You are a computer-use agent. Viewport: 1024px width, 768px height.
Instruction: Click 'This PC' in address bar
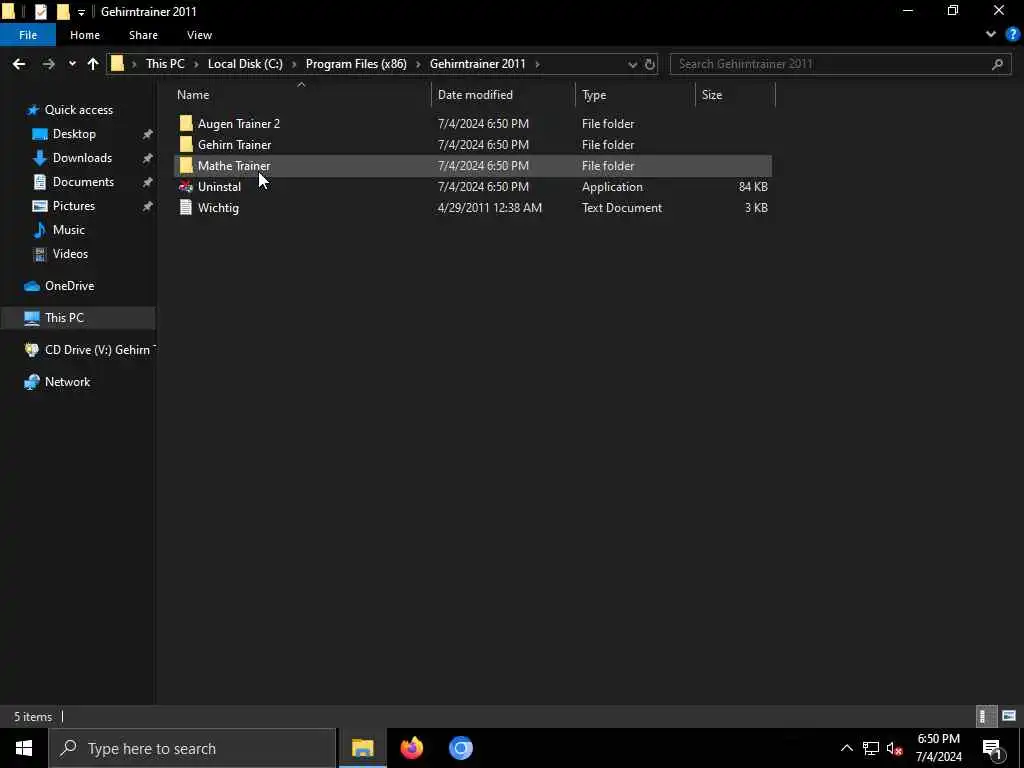pyautogui.click(x=165, y=64)
